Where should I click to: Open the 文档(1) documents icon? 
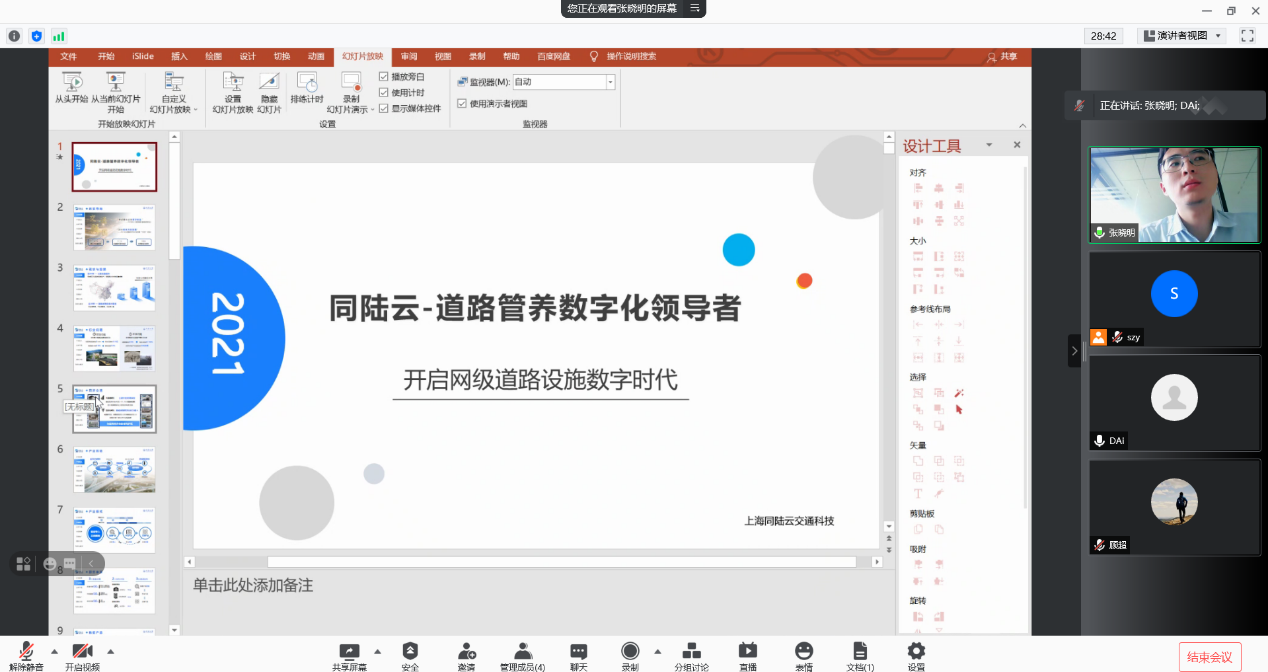point(860,651)
